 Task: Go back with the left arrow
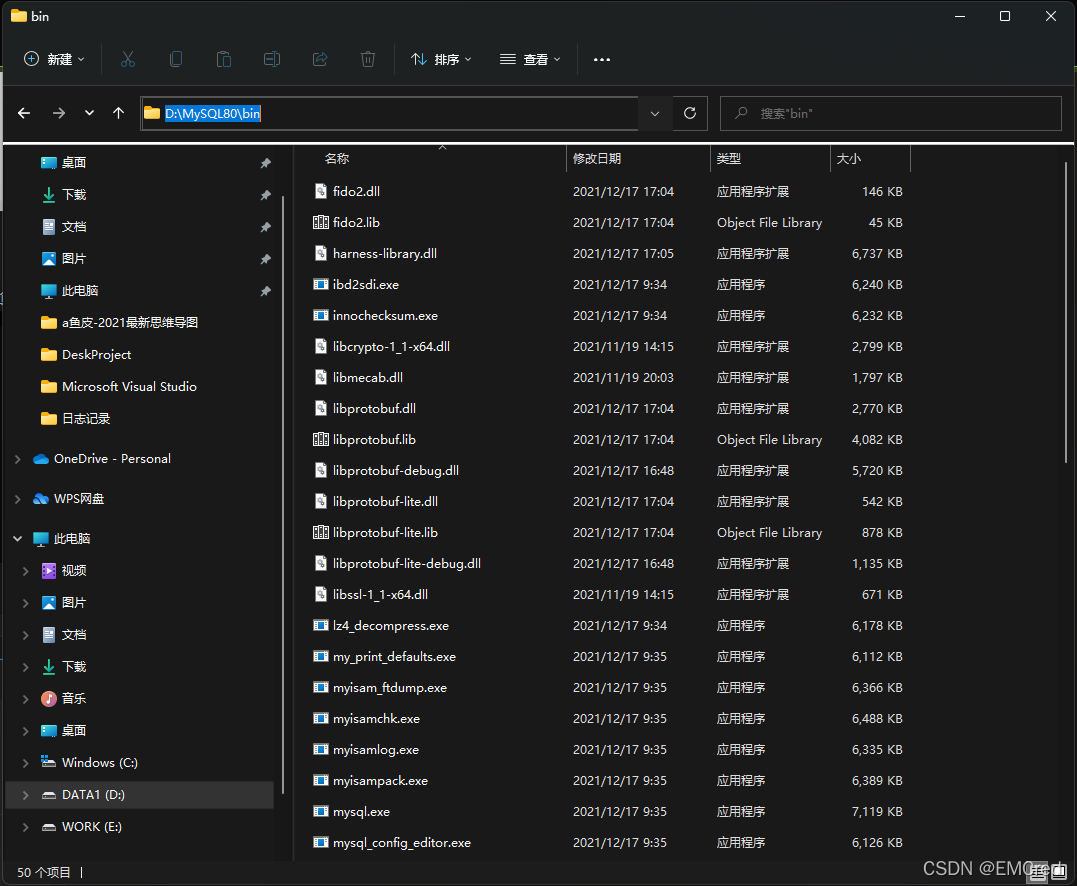(x=24, y=113)
